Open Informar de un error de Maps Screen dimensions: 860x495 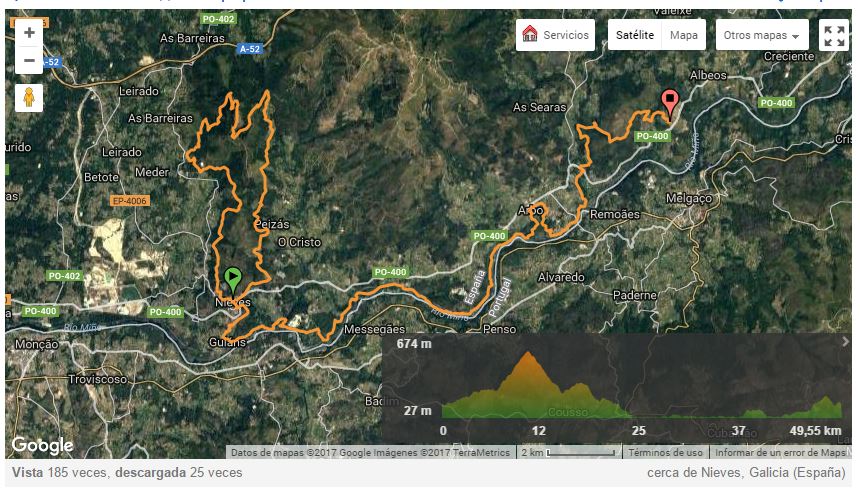(780, 453)
